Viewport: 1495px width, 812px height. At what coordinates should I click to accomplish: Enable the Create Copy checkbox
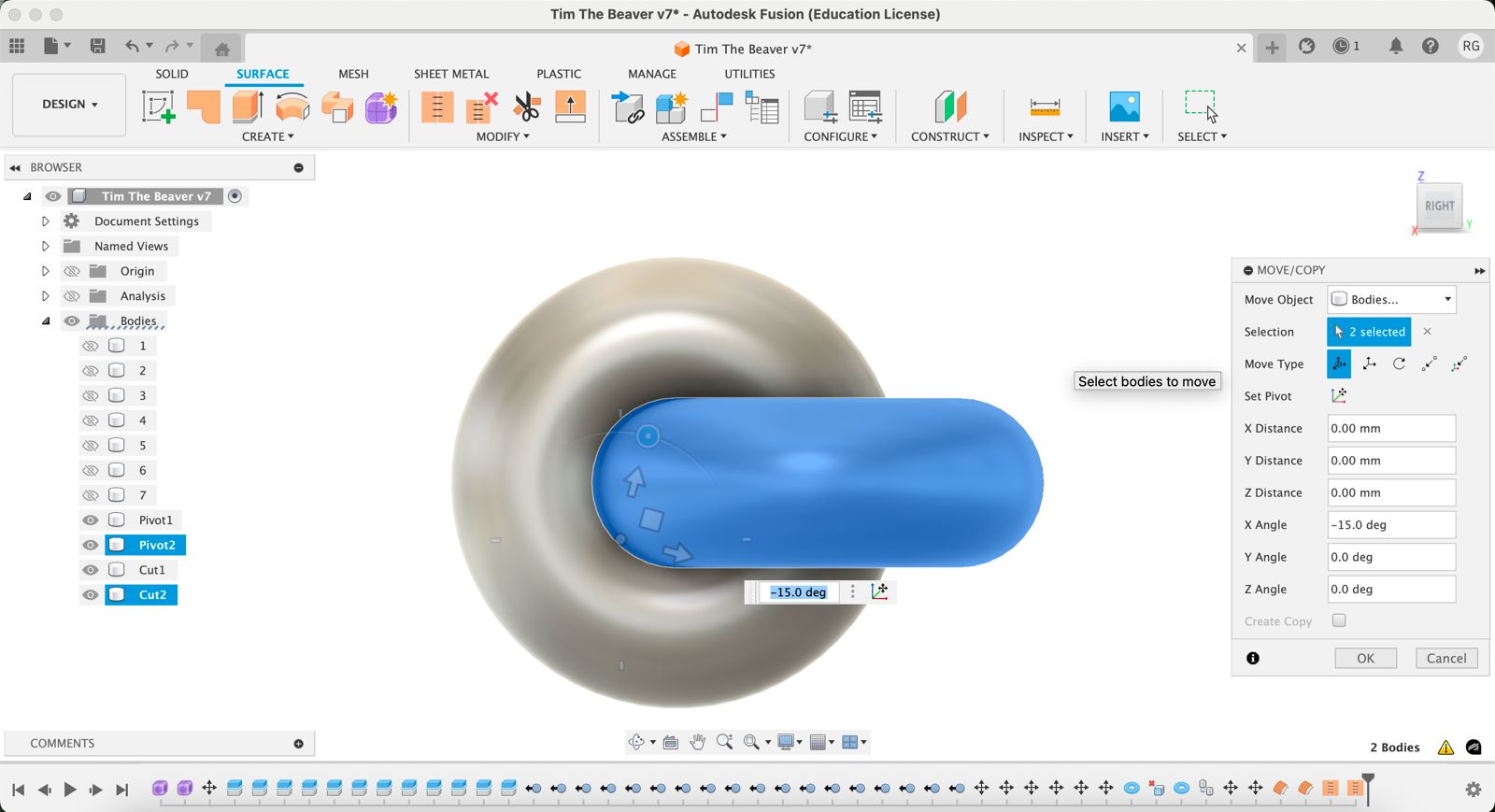tap(1339, 620)
